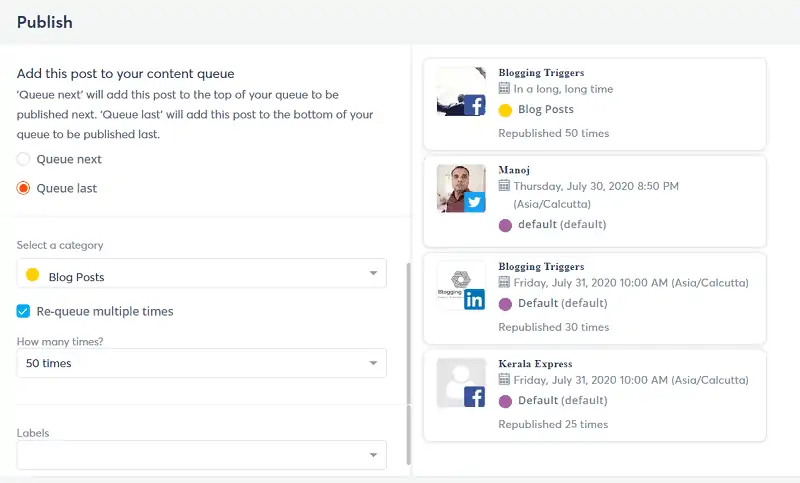Click the Facebook icon on the Kerala Express card
This screenshot has height=483, width=800.
474,397
